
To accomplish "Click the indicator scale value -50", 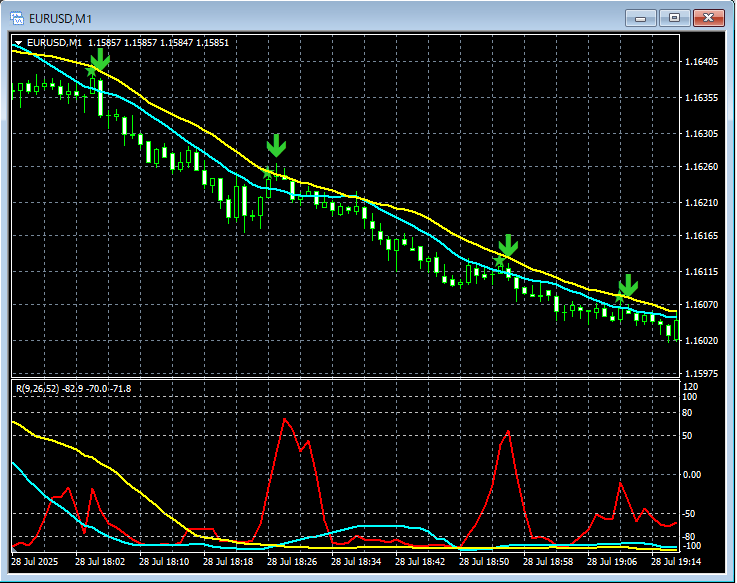I will (689, 514).
